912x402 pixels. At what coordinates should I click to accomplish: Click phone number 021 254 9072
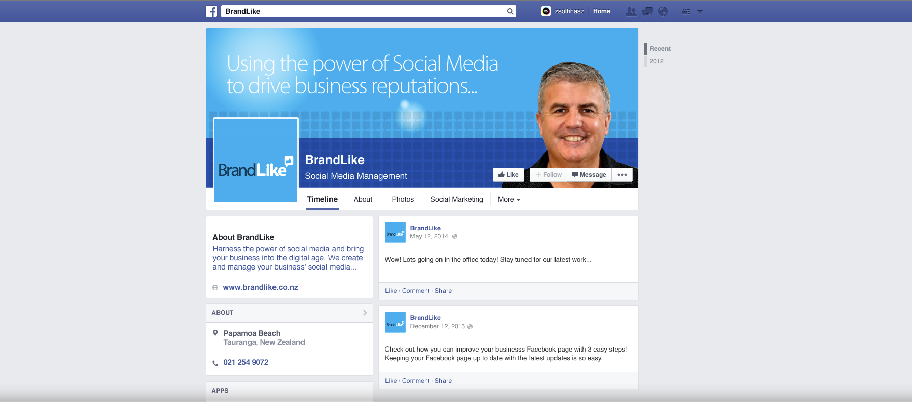click(246, 362)
